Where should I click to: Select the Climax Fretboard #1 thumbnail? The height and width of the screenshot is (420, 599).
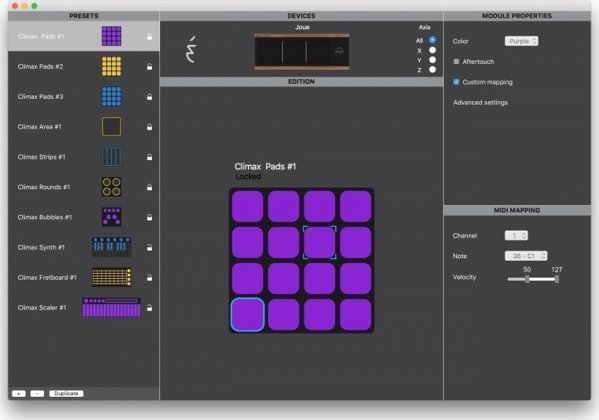pyautogui.click(x=112, y=277)
